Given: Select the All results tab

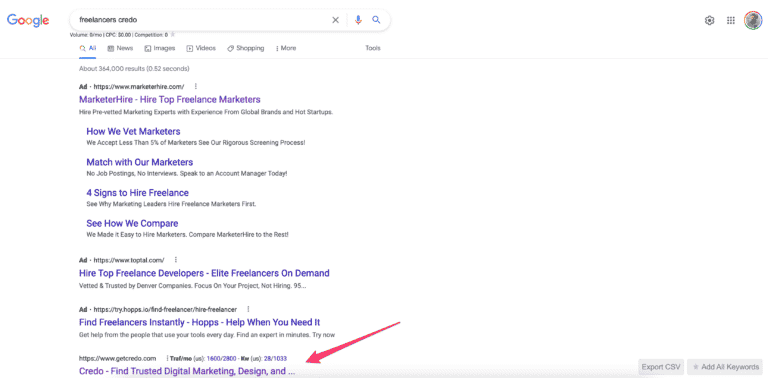Looking at the screenshot, I should pyautogui.click(x=88, y=48).
